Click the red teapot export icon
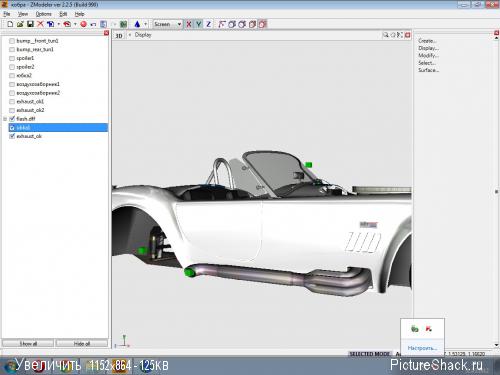Viewport: 500px width, 375px height. 67,24
